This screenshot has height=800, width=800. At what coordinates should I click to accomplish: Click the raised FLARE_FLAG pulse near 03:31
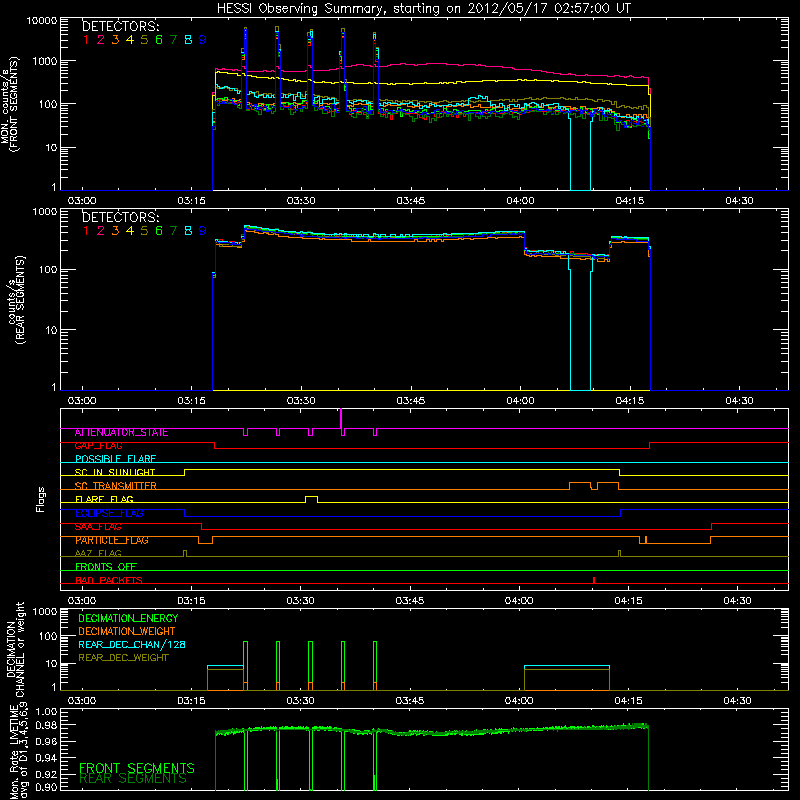[311, 499]
